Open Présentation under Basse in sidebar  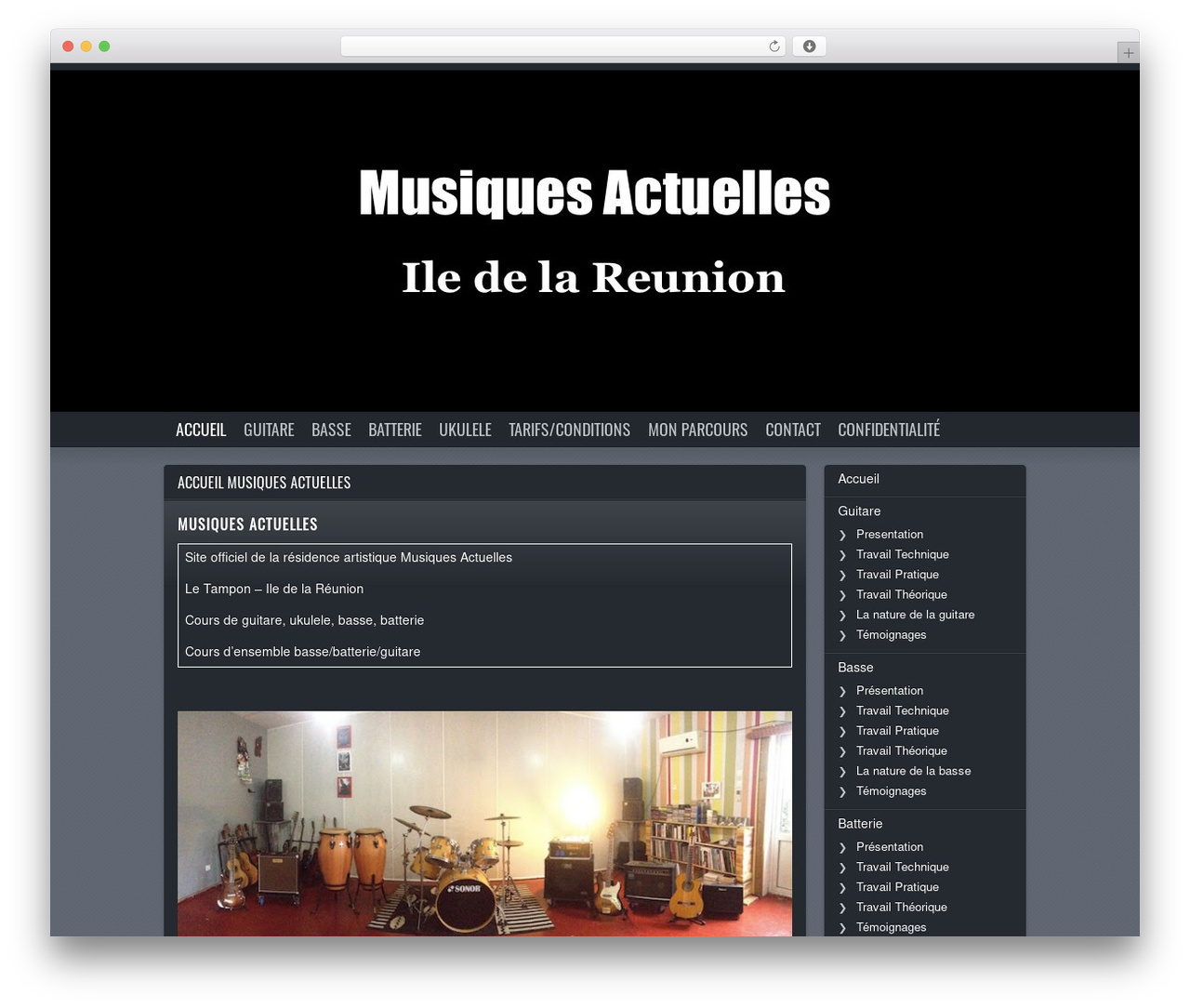[890, 691]
